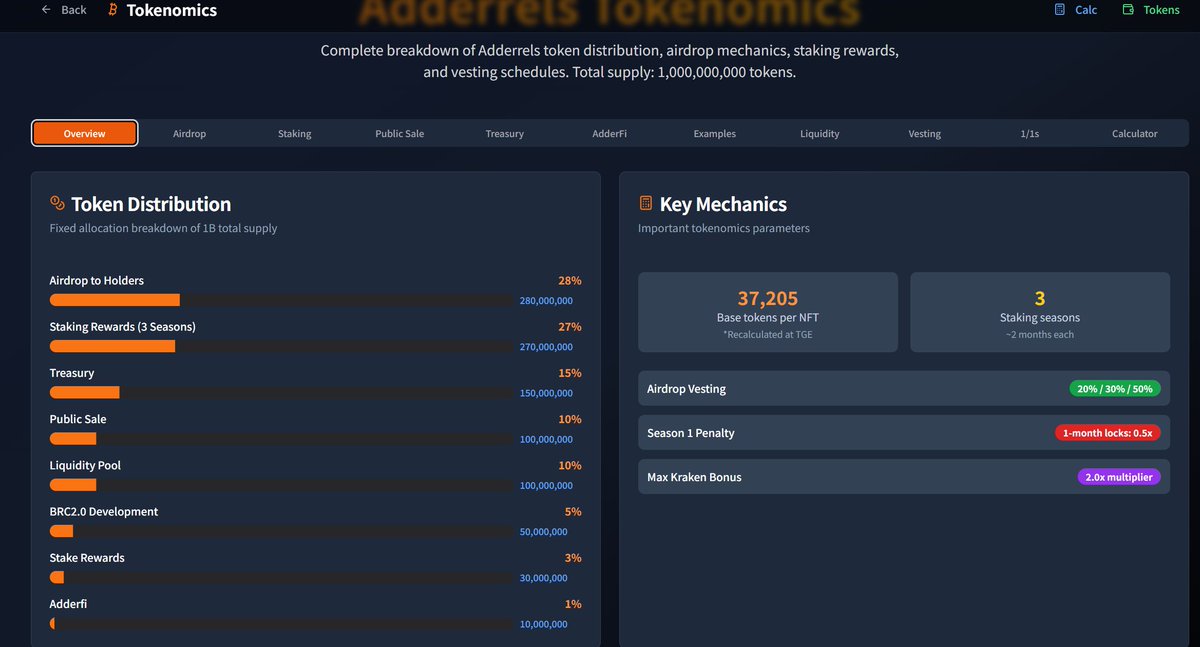Click the Treasury progress bar
Screen dimensions: 1200x647
(x=281, y=392)
